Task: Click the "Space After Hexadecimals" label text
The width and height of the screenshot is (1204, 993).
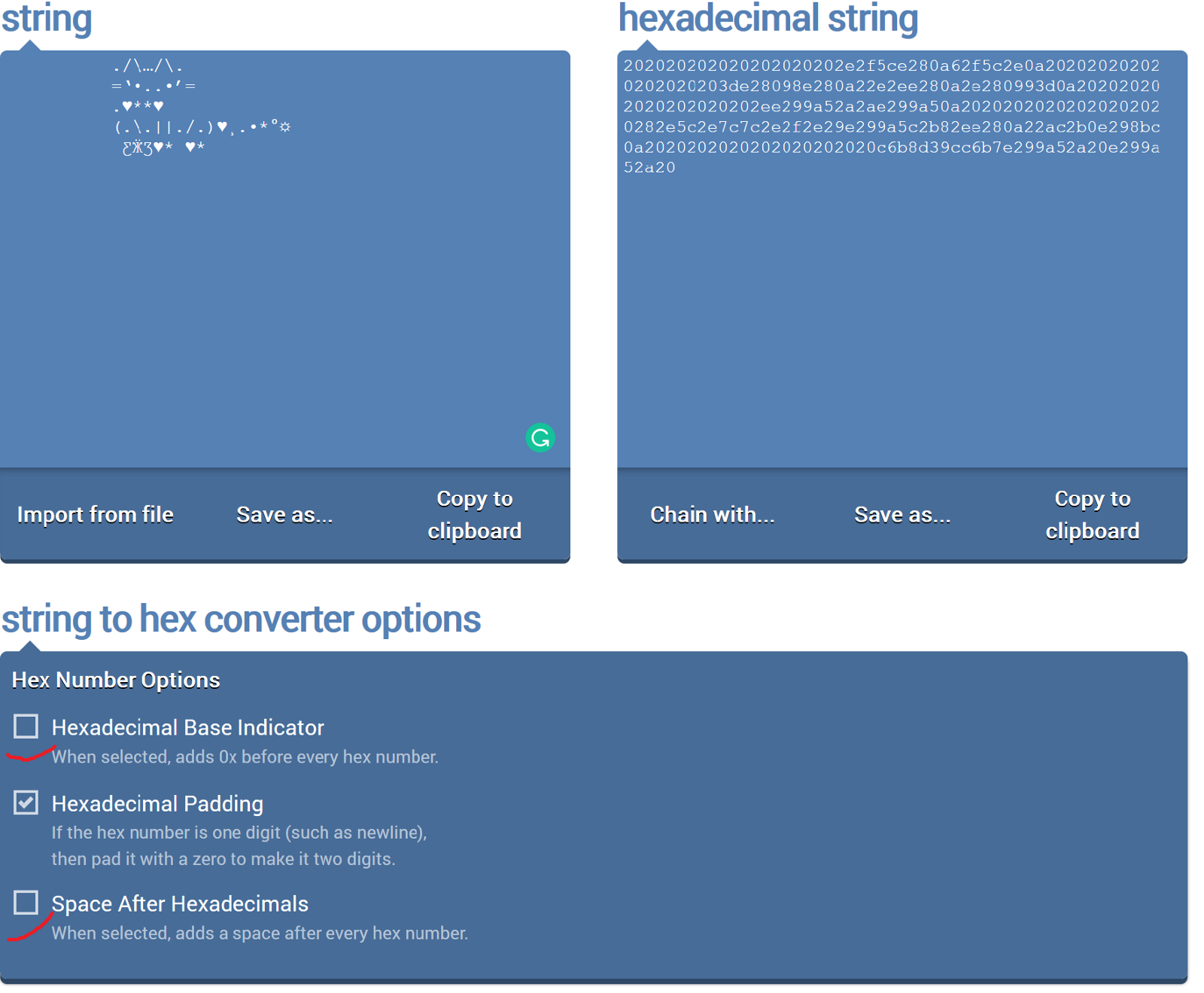Action: [x=180, y=903]
